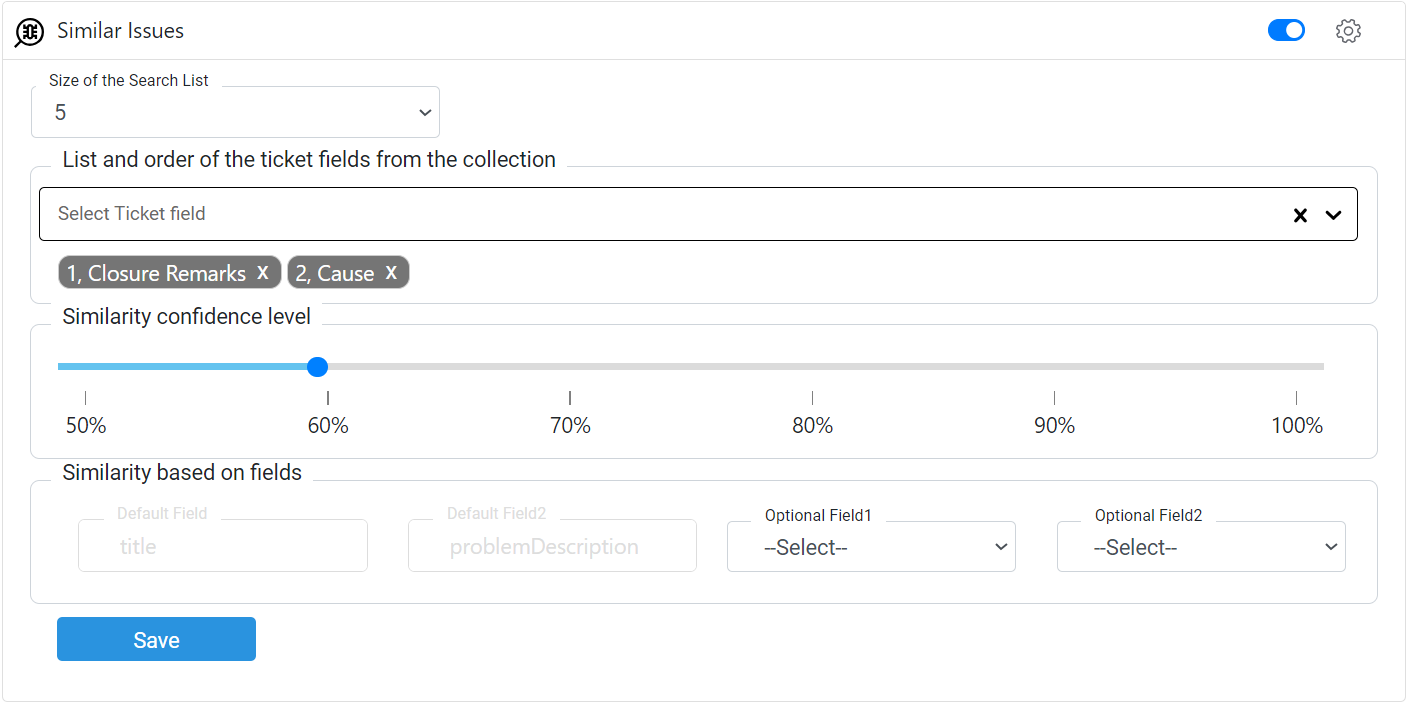Remove the Cause tag
This screenshot has width=1406, height=704.
click(x=392, y=272)
